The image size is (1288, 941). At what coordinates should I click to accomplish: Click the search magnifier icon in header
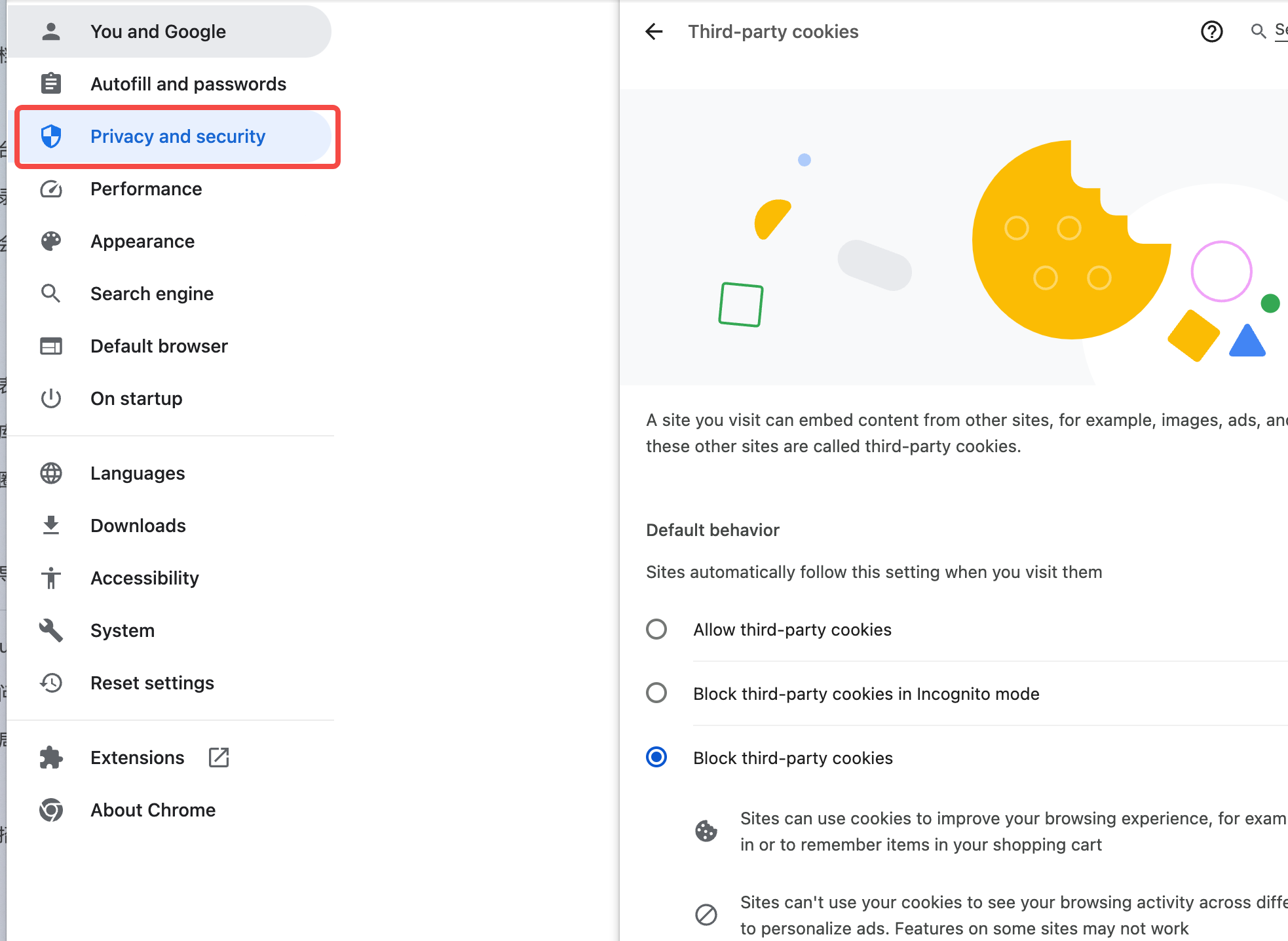[x=1258, y=31]
